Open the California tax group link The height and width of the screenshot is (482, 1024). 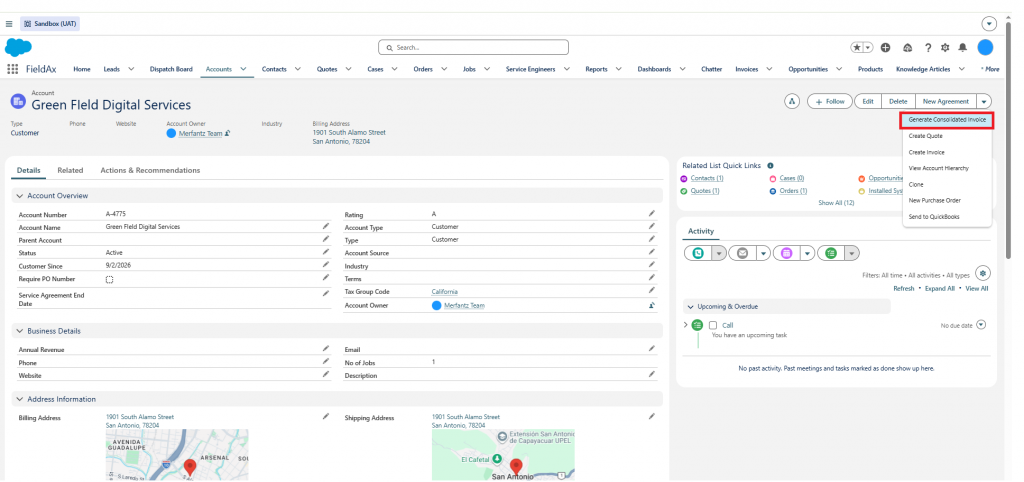444,291
